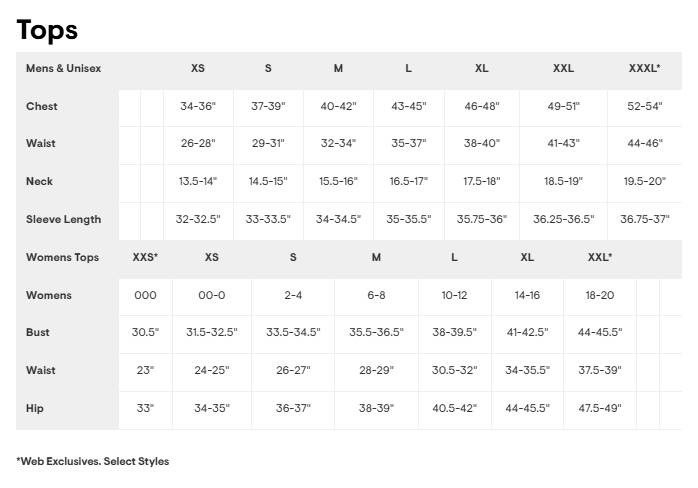Click the "Neck" row label
698x488 pixels.
tap(40, 181)
